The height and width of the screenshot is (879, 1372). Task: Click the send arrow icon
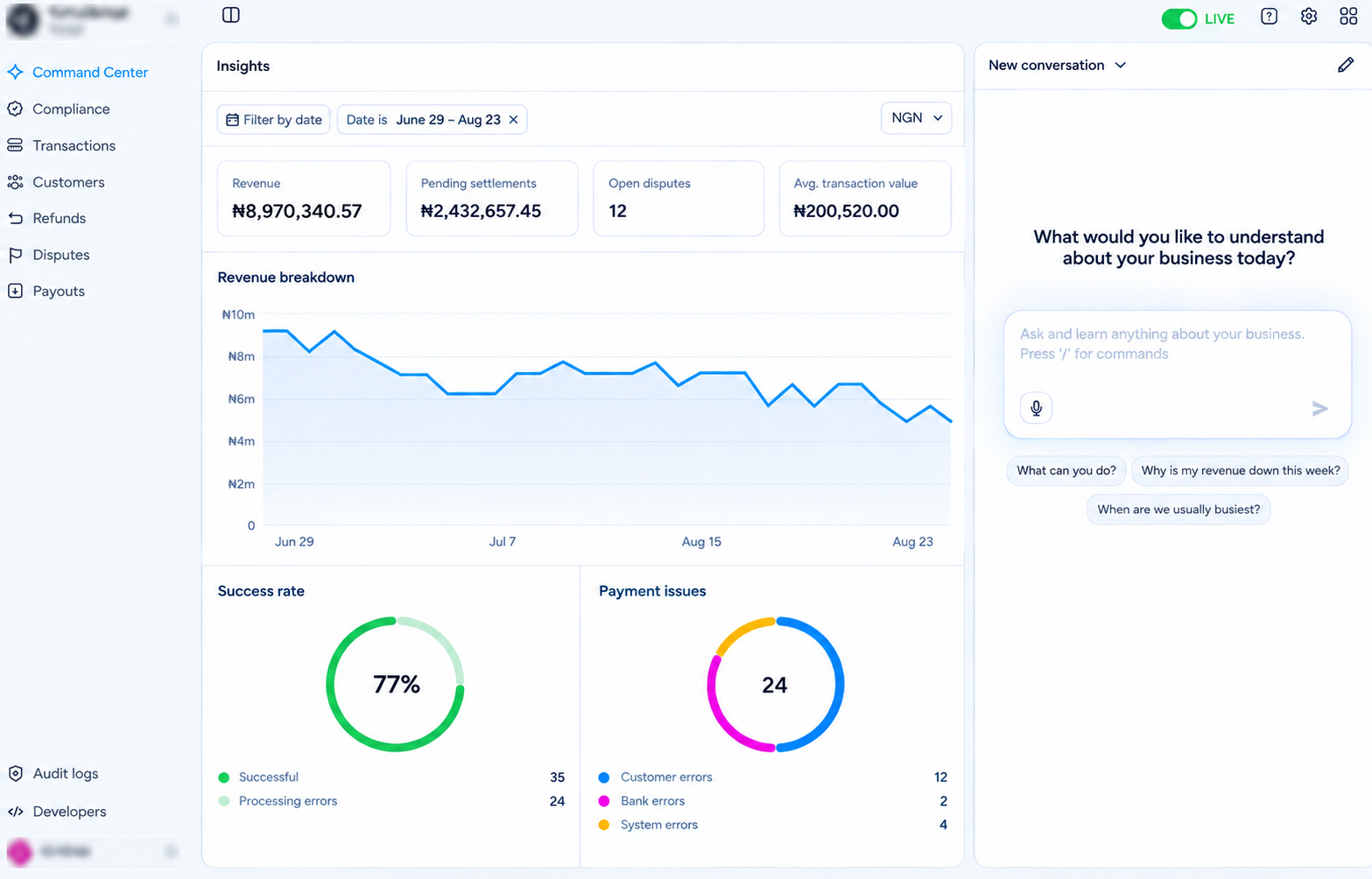pos(1320,408)
